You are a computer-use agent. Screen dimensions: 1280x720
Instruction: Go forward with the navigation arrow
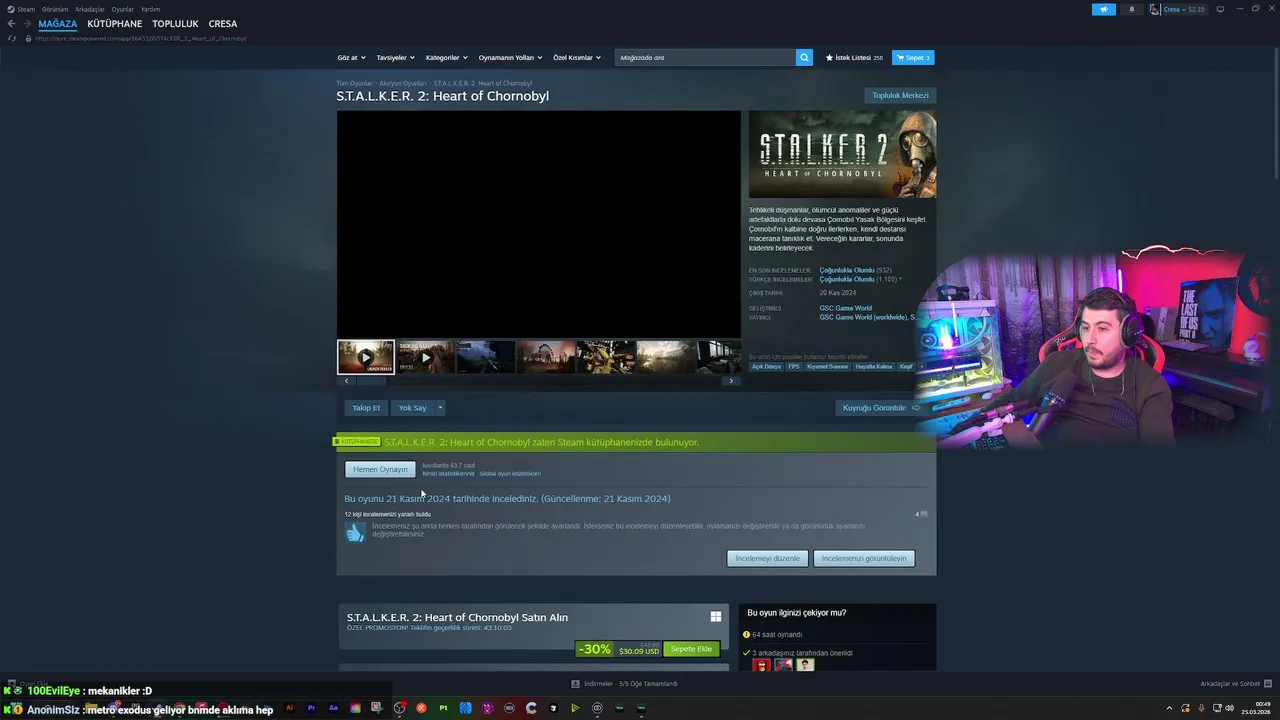[27, 24]
